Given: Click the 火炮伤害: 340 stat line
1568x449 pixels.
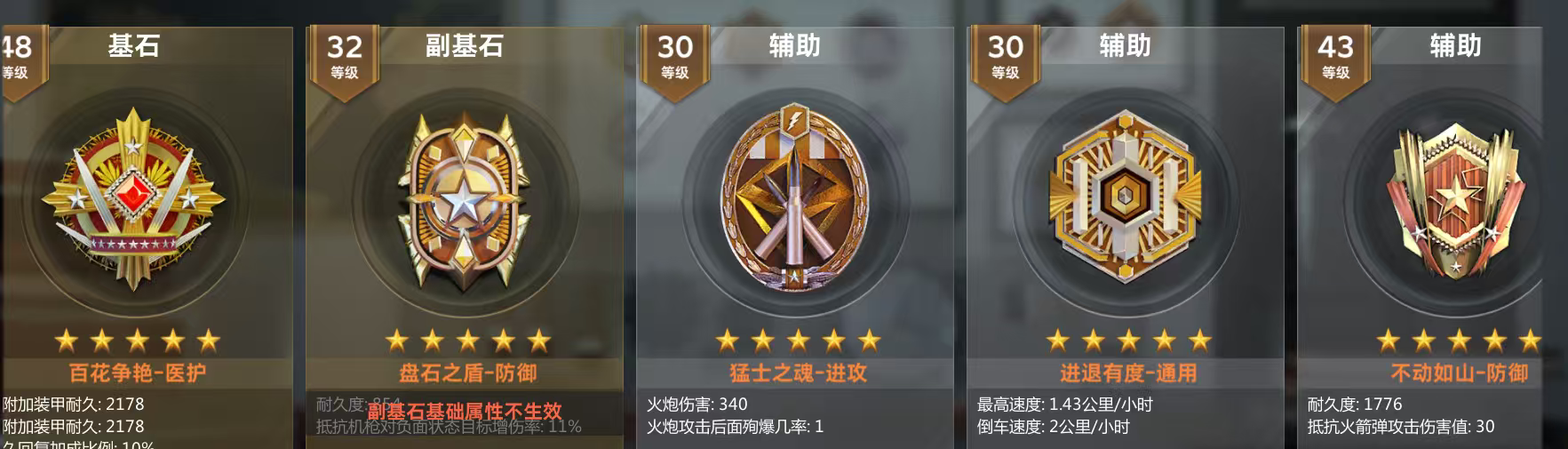Looking at the screenshot, I should coord(696,405).
